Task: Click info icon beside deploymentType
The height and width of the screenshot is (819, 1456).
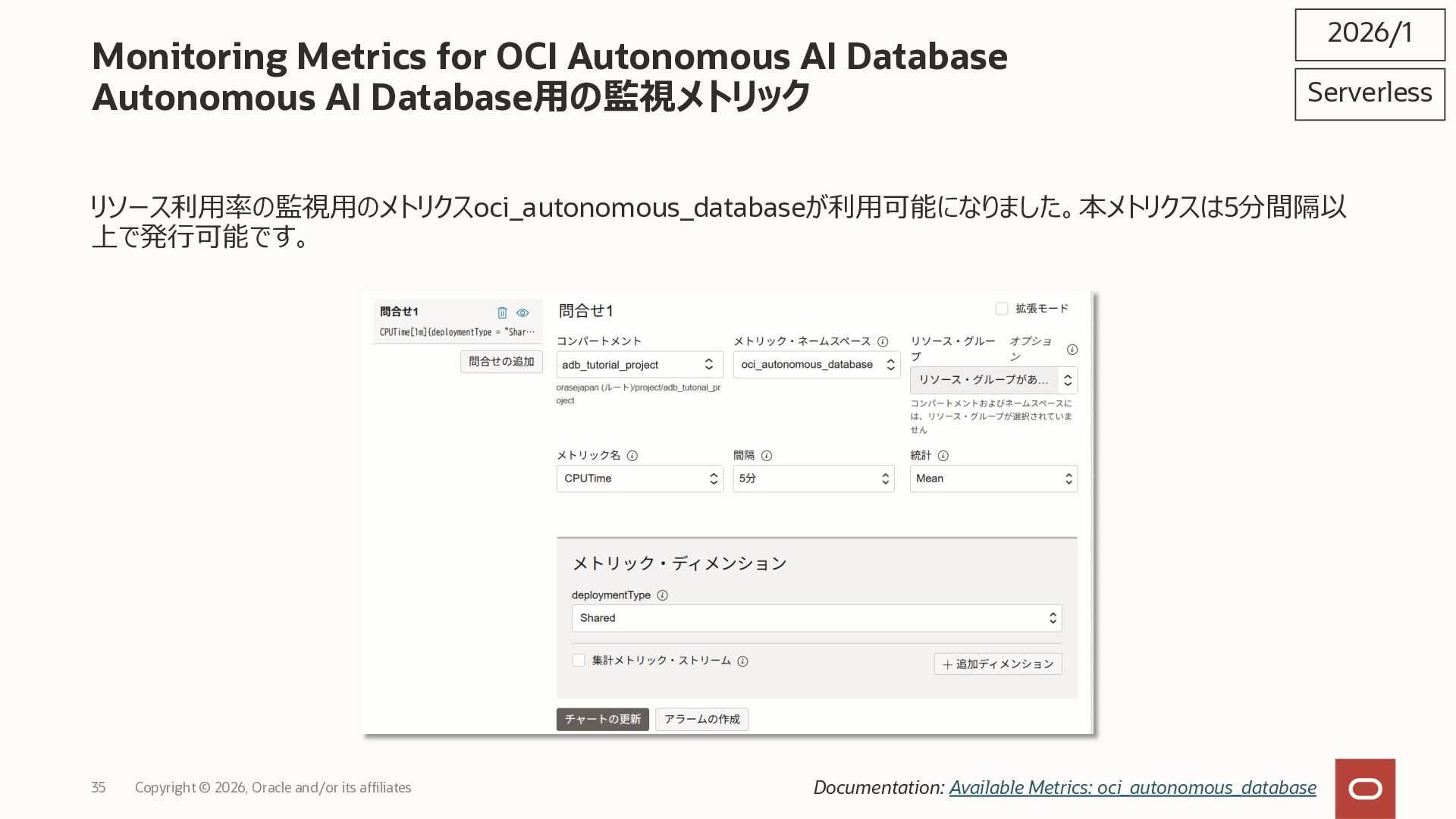Action: (662, 595)
